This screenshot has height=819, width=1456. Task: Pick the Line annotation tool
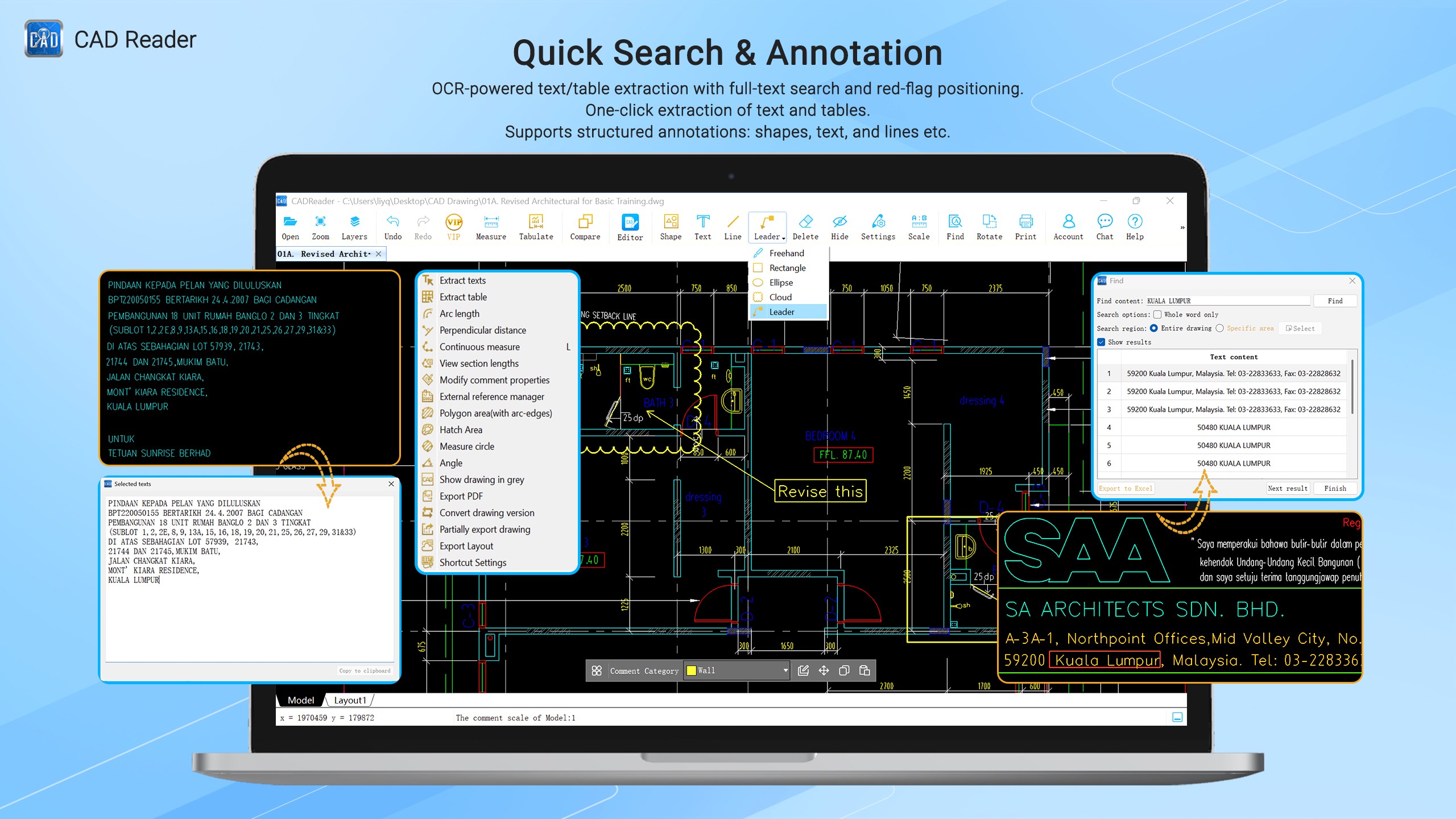[x=733, y=227]
